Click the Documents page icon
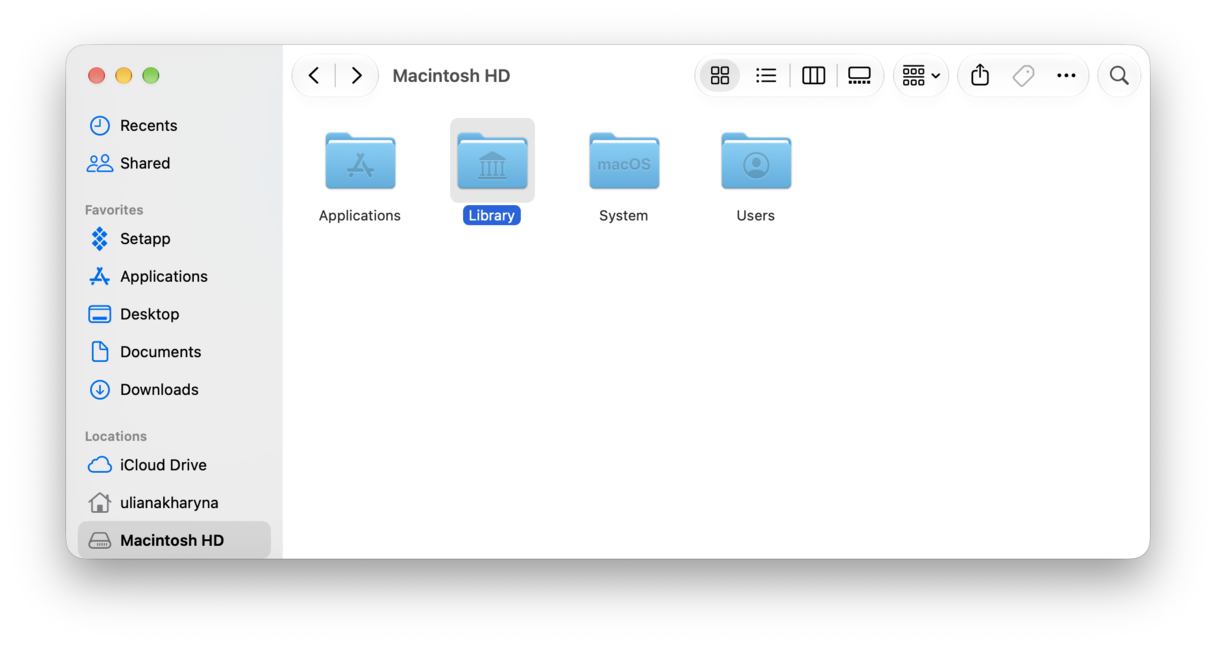The image size is (1216, 646). pos(100,352)
